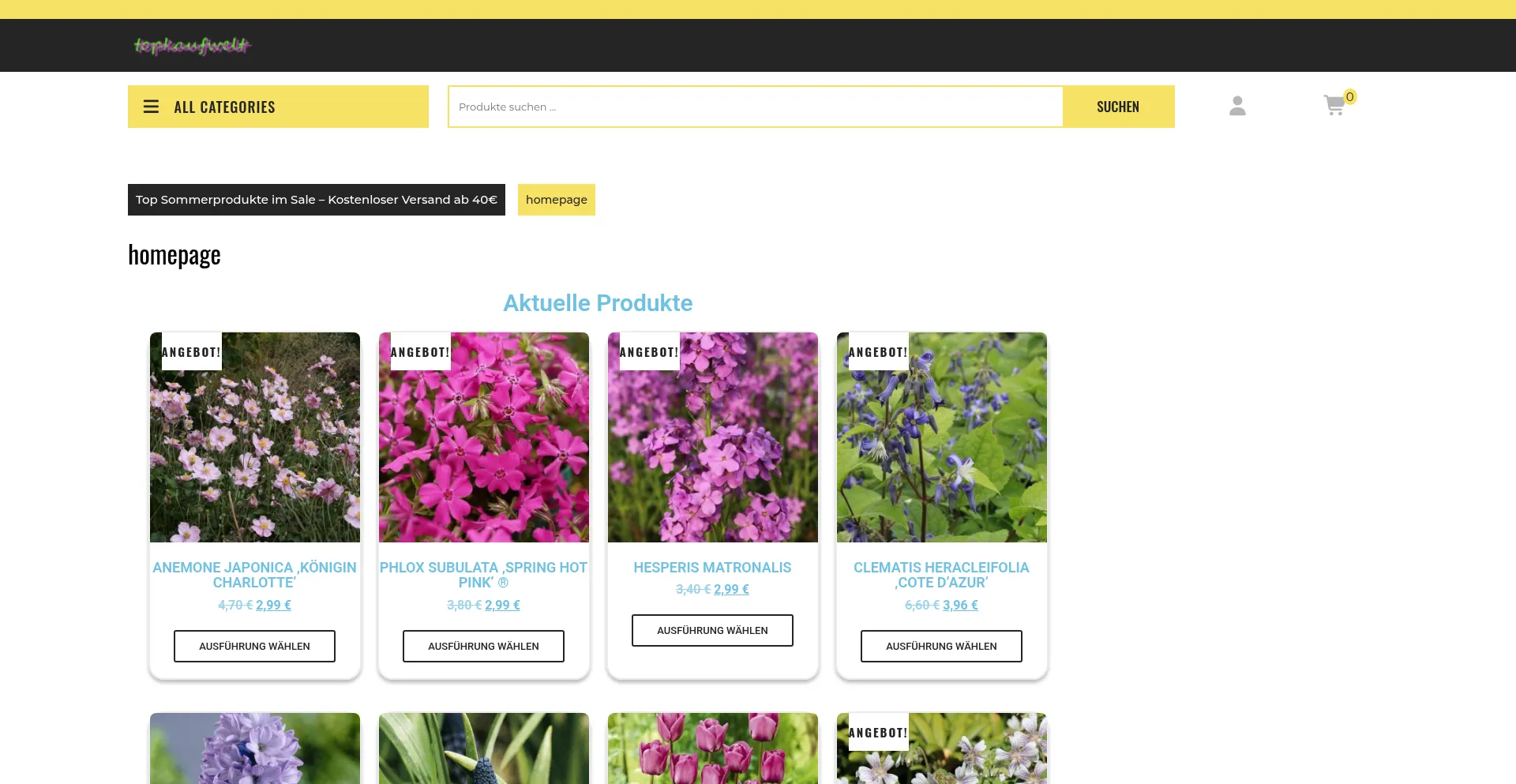This screenshot has height=784, width=1516.
Task: Open the homepage breadcrumb tag
Action: [557, 200]
